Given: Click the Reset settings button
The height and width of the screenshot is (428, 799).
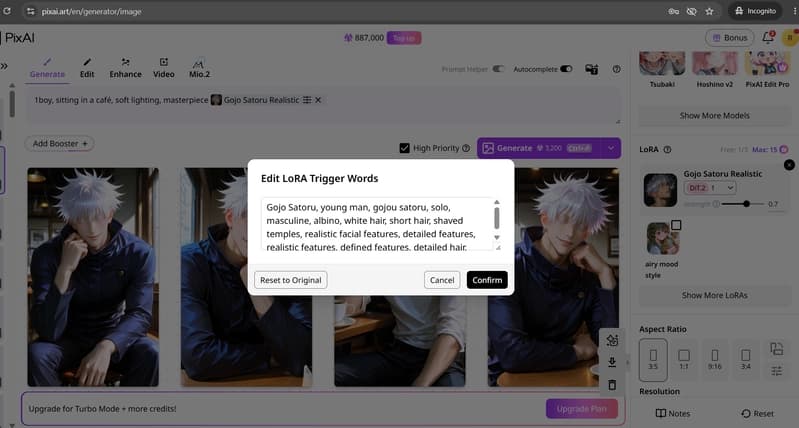Looking at the screenshot, I should [x=757, y=414].
